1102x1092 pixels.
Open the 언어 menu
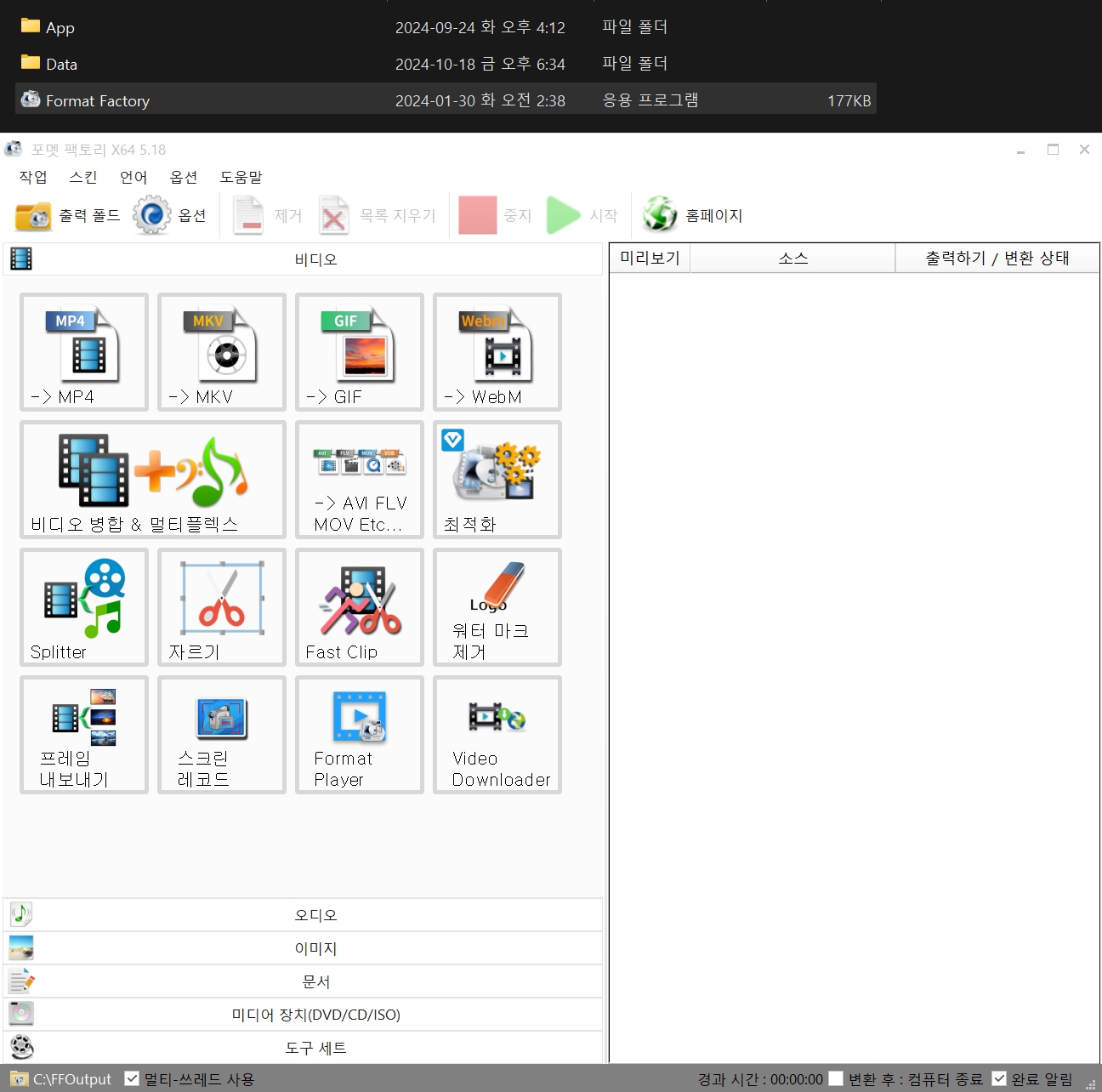pos(133,177)
